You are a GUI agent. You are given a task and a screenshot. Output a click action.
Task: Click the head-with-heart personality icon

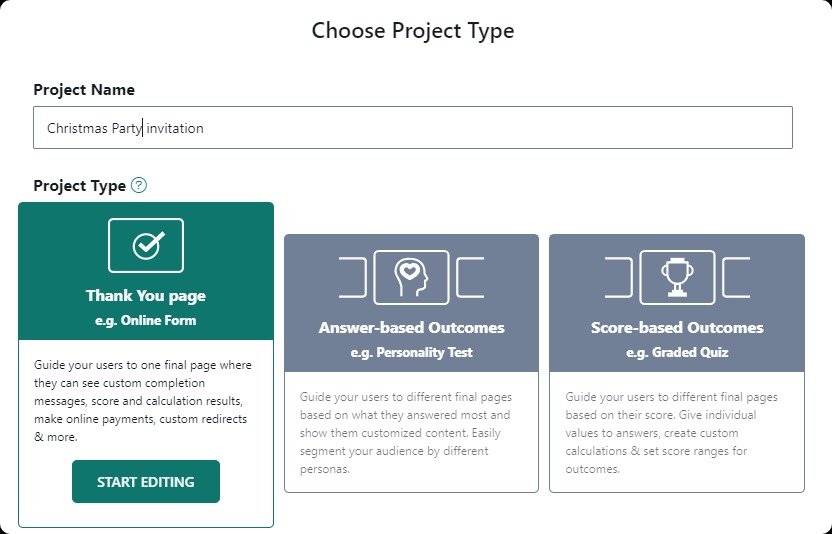click(x=411, y=277)
